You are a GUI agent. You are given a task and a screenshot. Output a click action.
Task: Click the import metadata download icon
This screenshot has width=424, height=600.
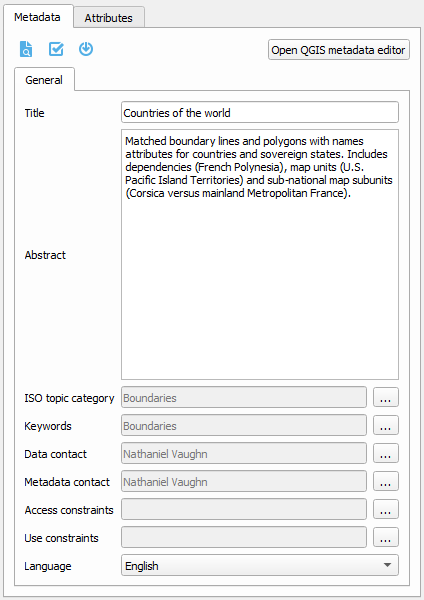click(86, 49)
